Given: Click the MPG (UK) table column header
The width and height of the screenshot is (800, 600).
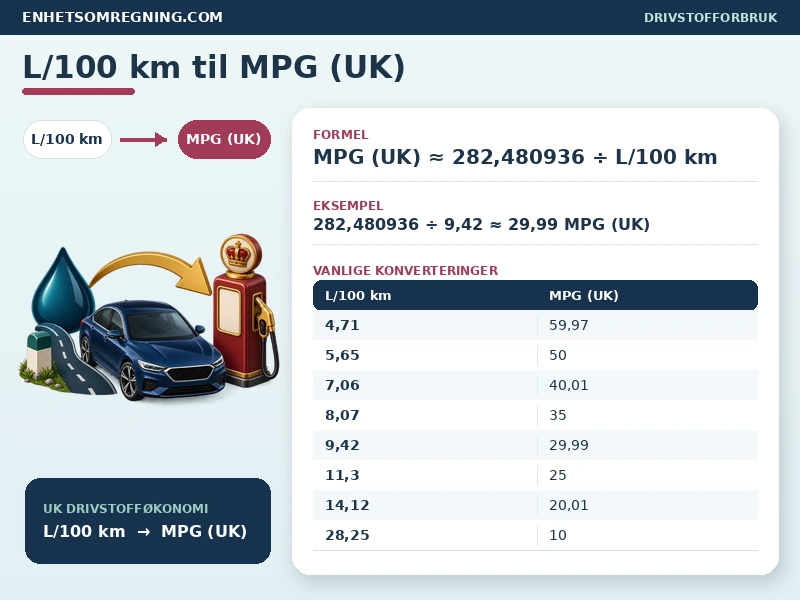Looking at the screenshot, I should coord(584,295).
